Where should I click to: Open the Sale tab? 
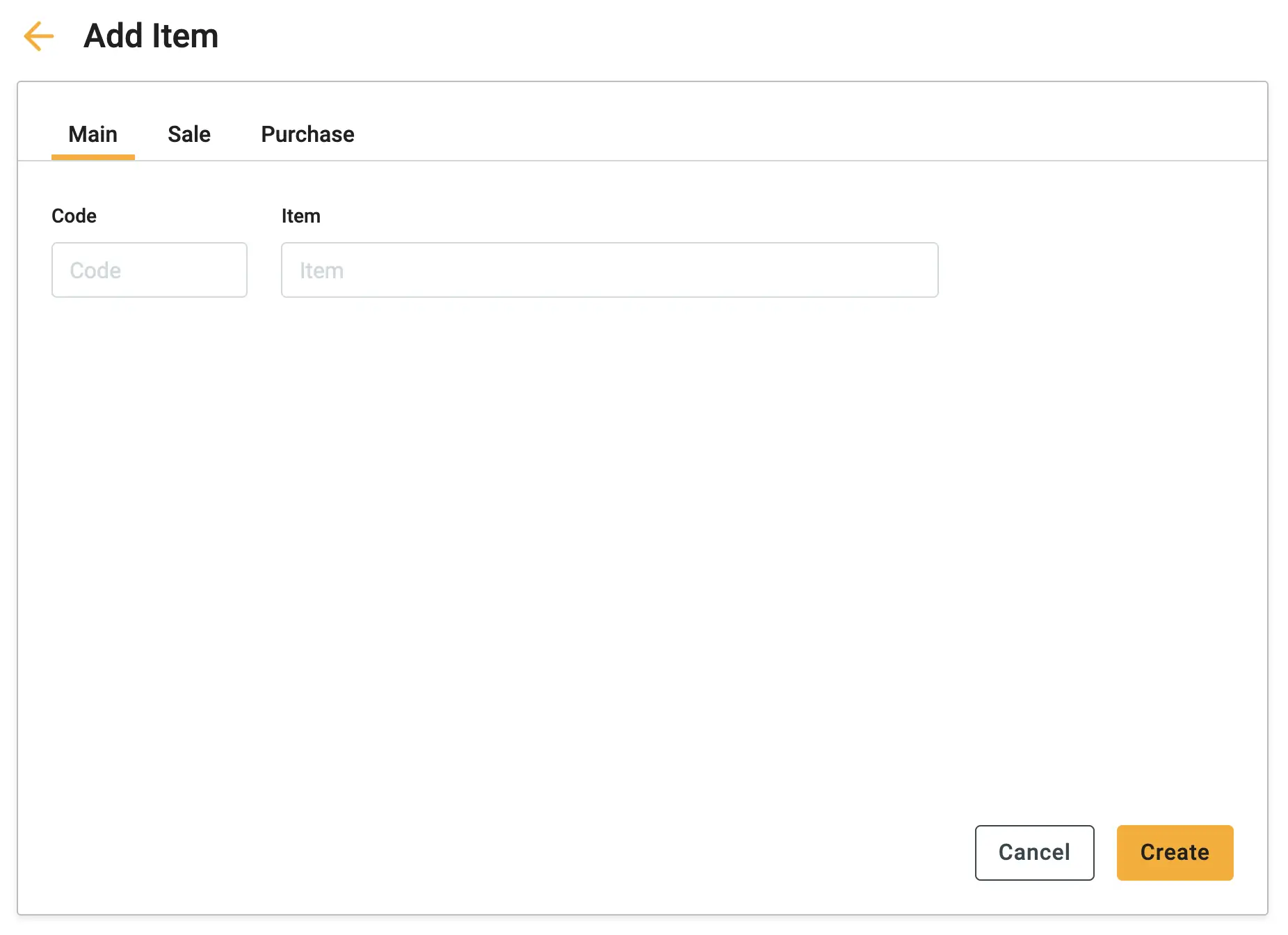189,134
